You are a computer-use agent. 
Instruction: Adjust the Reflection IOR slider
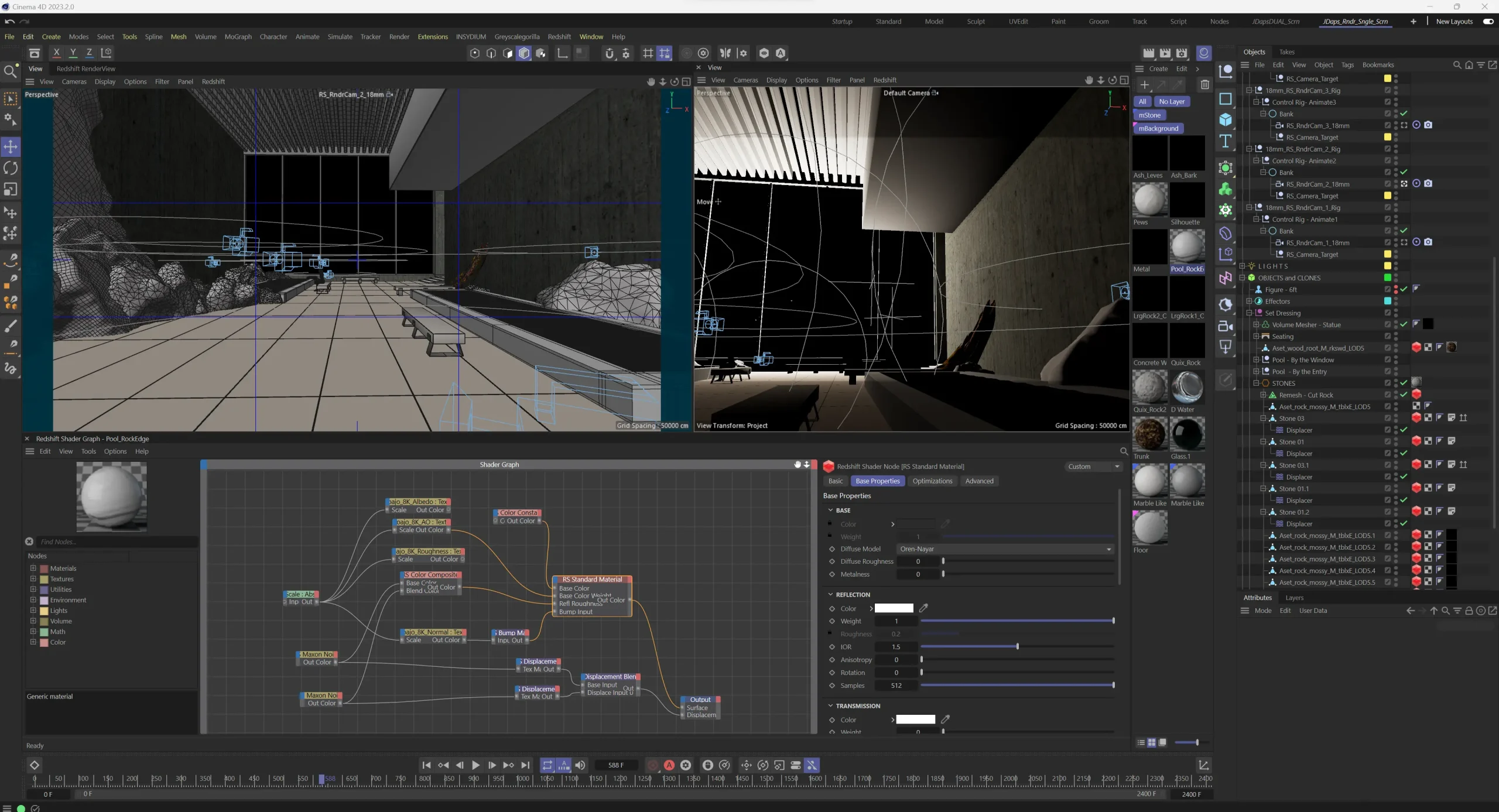click(1017, 646)
